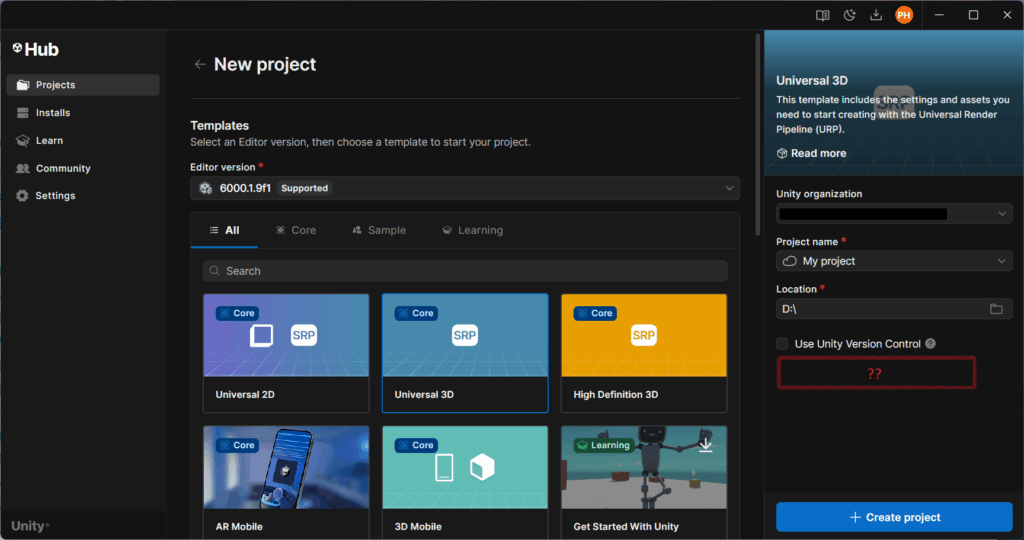Select the Universal 2D template
Screen dimensions: 1024x540
click(286, 353)
